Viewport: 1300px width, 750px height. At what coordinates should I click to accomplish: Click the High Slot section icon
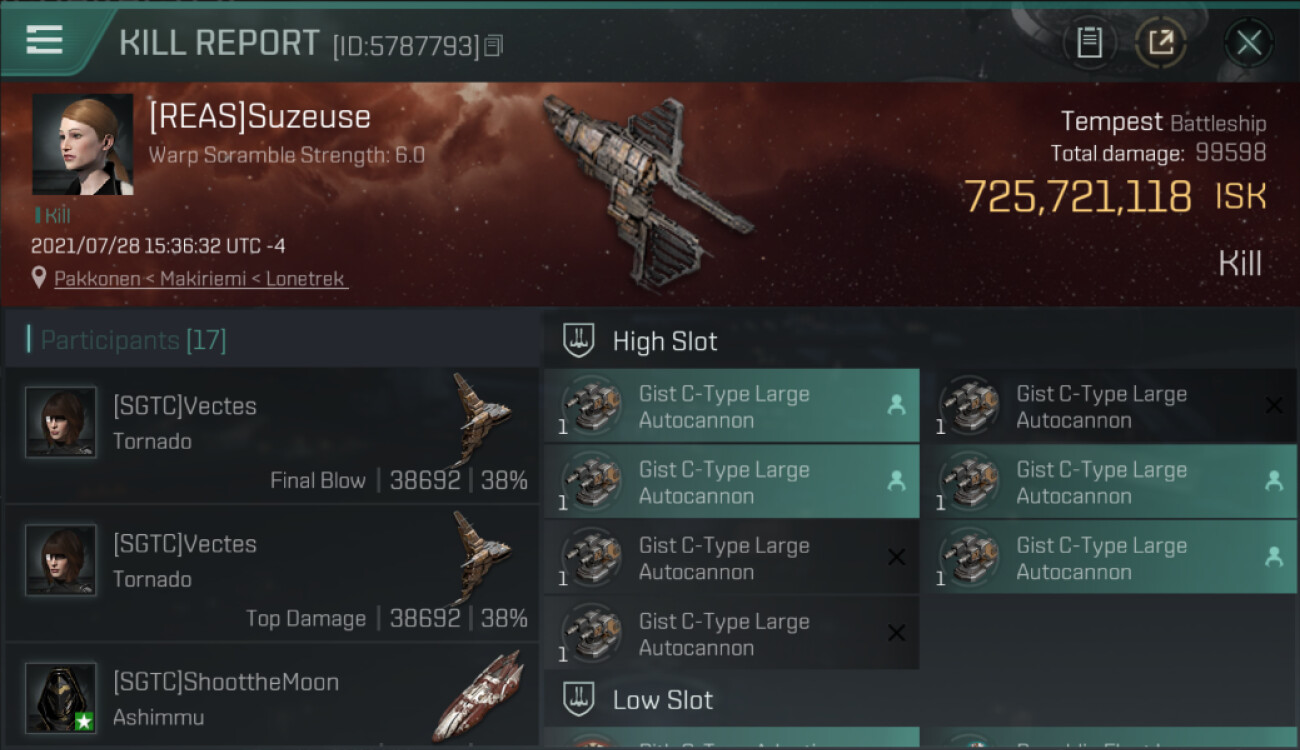[579, 341]
